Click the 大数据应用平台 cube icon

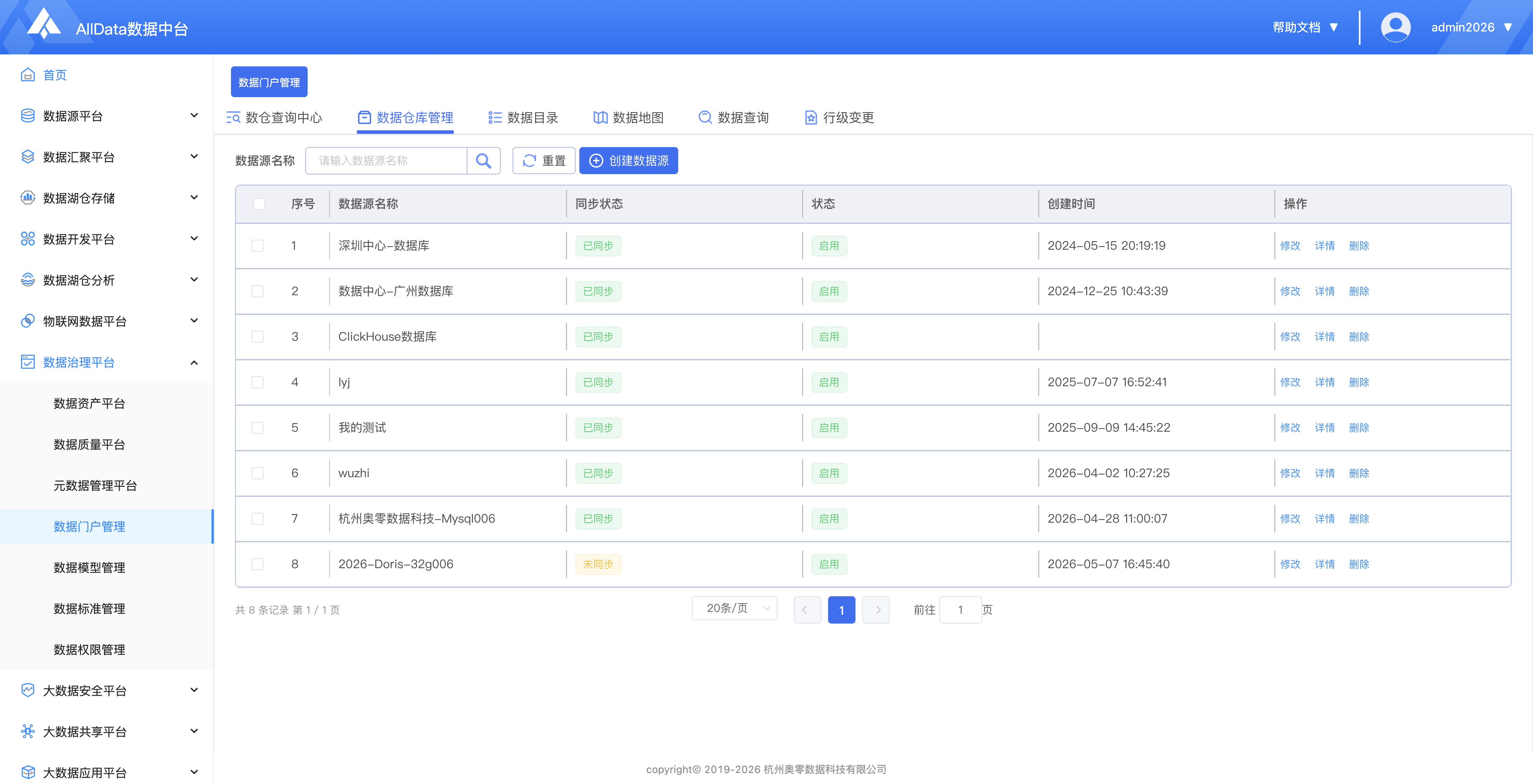27,772
